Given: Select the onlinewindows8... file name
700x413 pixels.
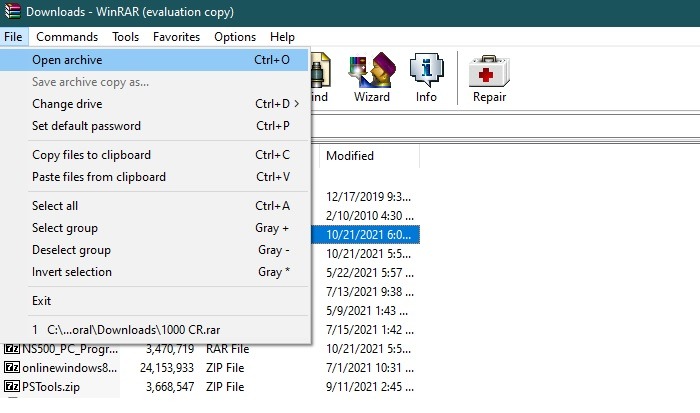Looking at the screenshot, I should click(x=69, y=368).
